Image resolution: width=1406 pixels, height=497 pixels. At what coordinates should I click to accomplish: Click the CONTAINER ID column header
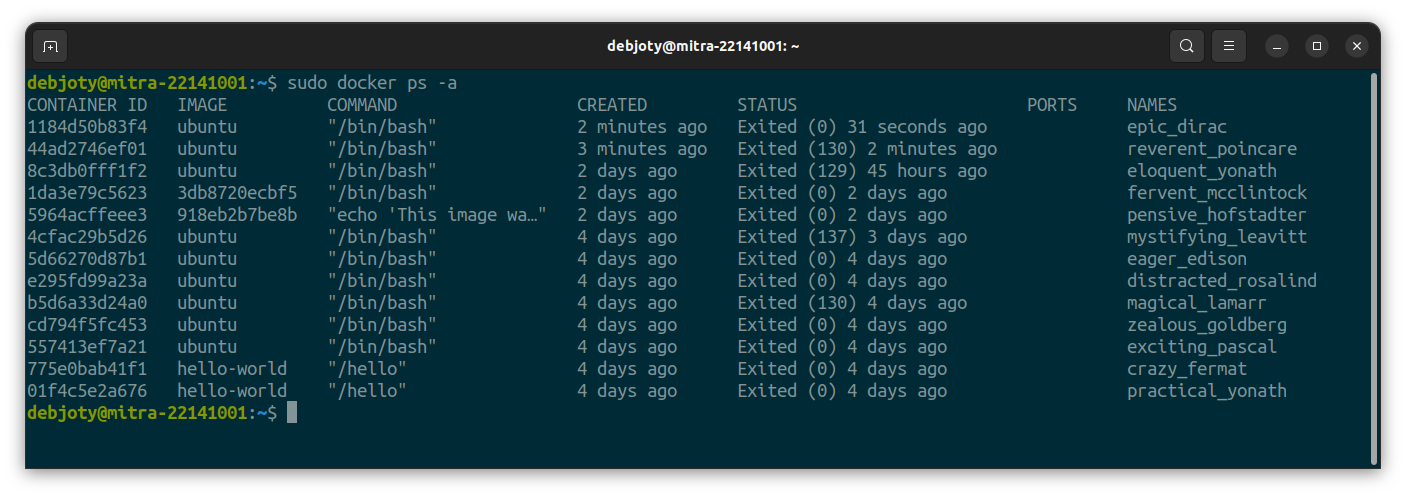point(87,105)
